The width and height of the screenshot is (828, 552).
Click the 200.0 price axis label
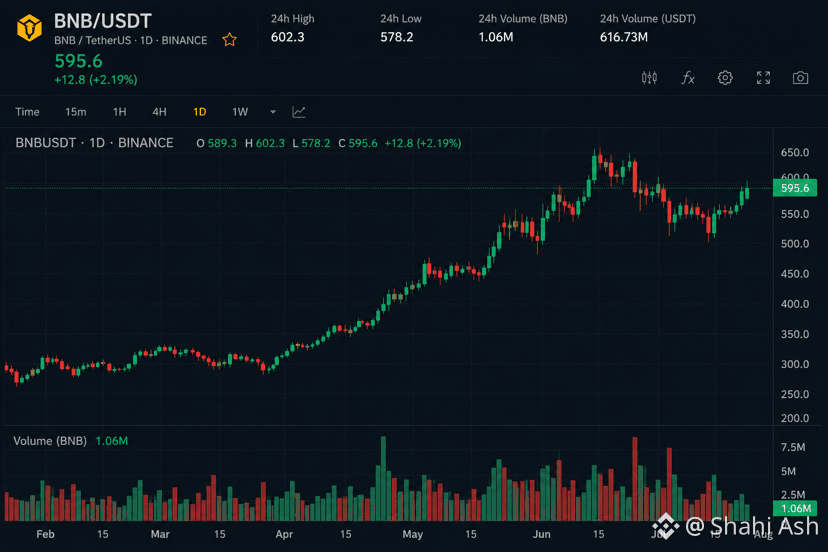click(795, 418)
